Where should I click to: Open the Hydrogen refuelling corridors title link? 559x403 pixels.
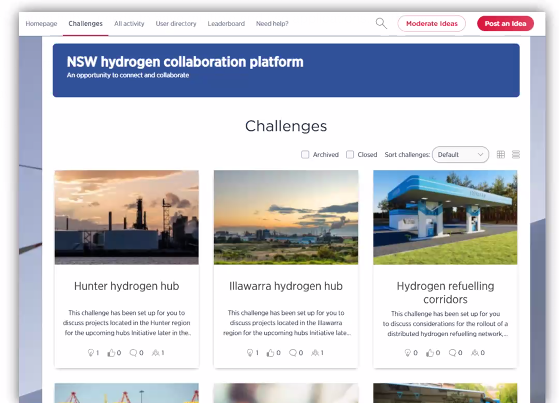(445, 292)
